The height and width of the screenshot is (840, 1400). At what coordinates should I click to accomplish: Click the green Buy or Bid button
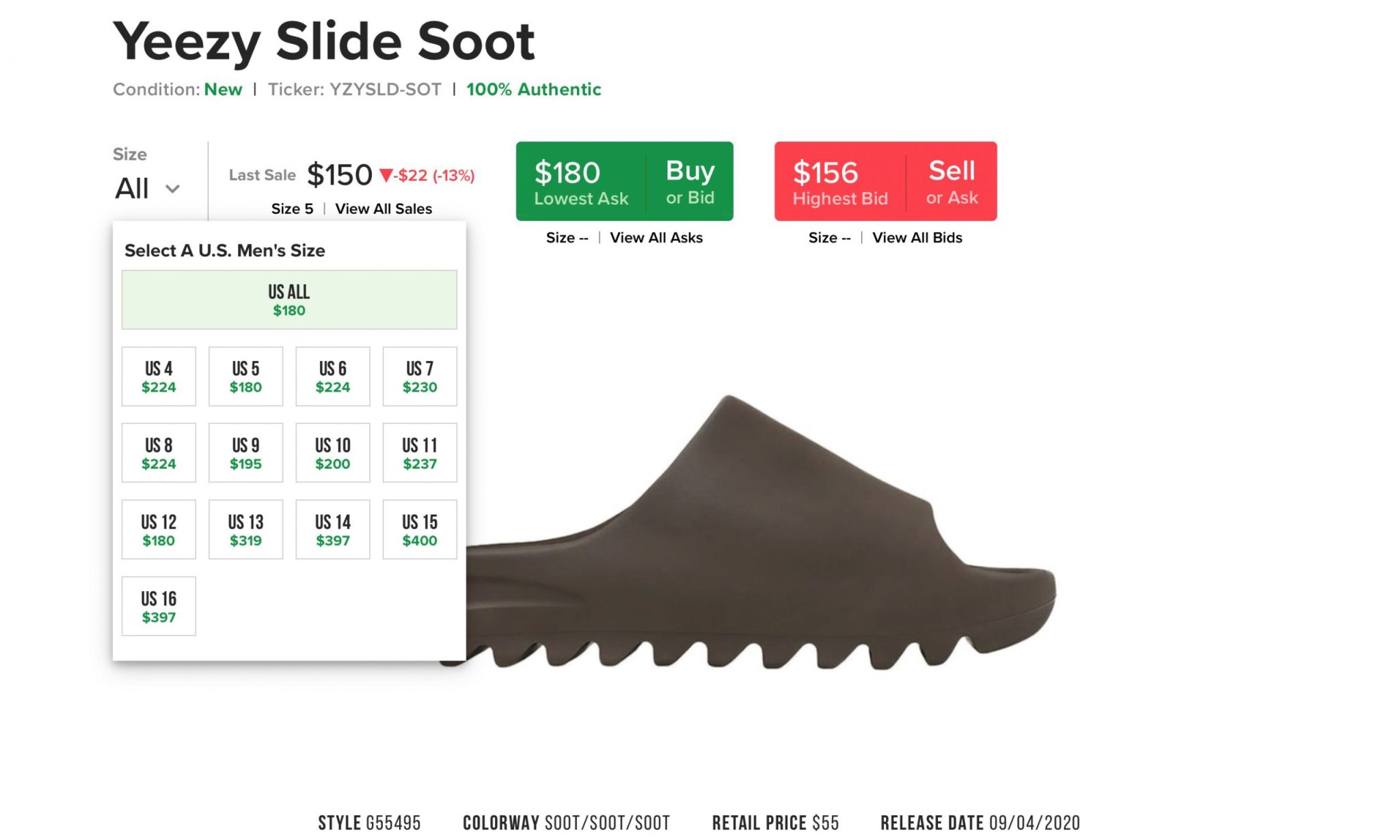pos(625,181)
